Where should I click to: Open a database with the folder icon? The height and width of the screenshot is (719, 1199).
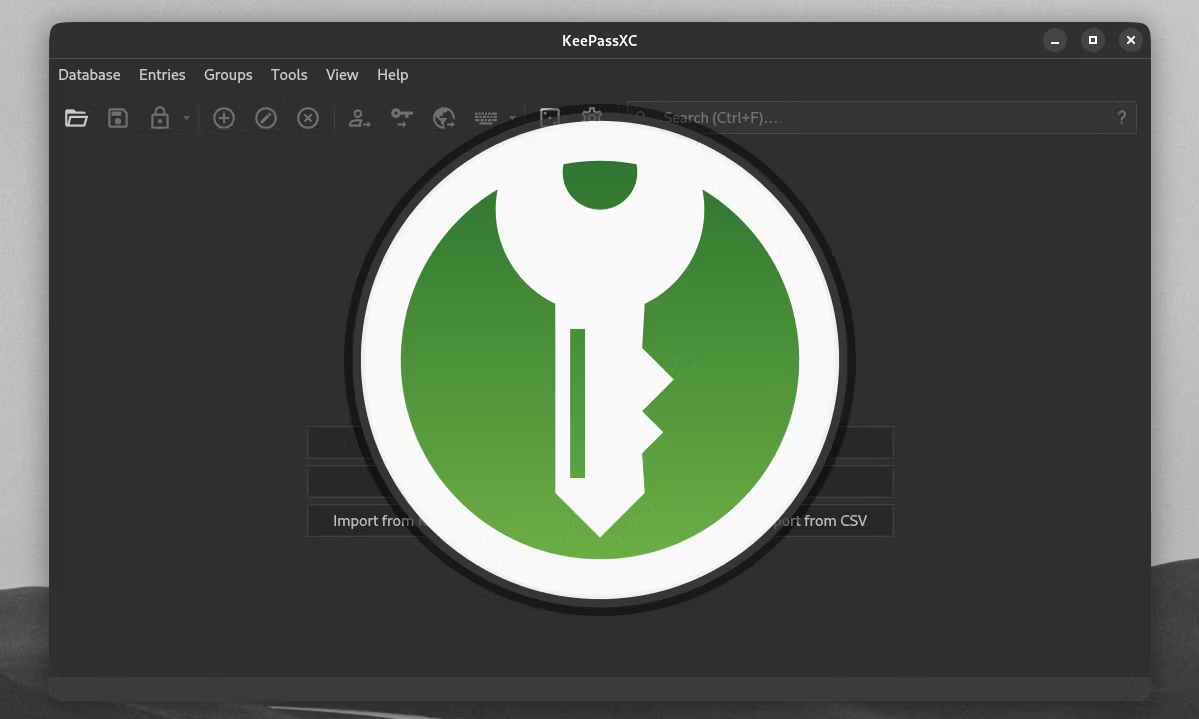tap(76, 118)
